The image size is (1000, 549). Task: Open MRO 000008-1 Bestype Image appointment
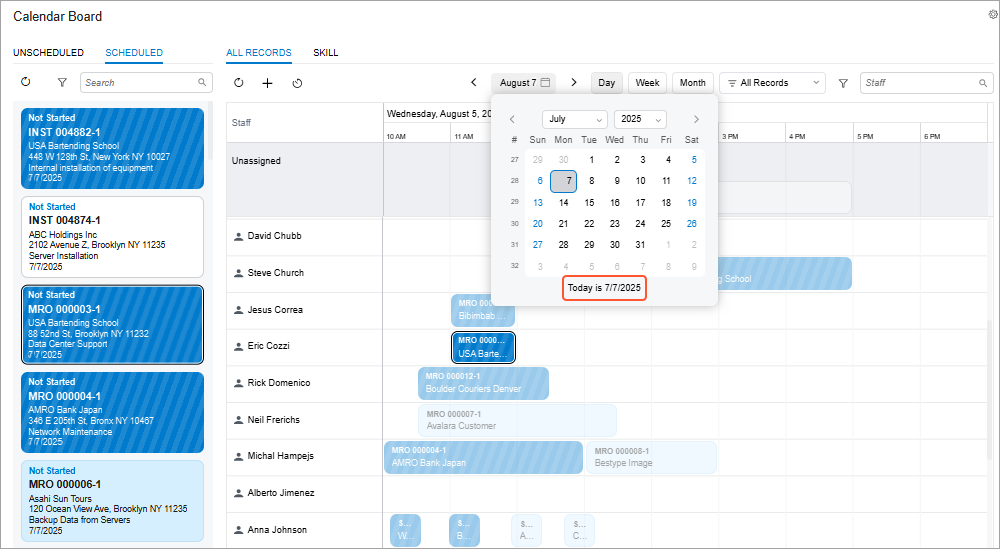pyautogui.click(x=651, y=457)
